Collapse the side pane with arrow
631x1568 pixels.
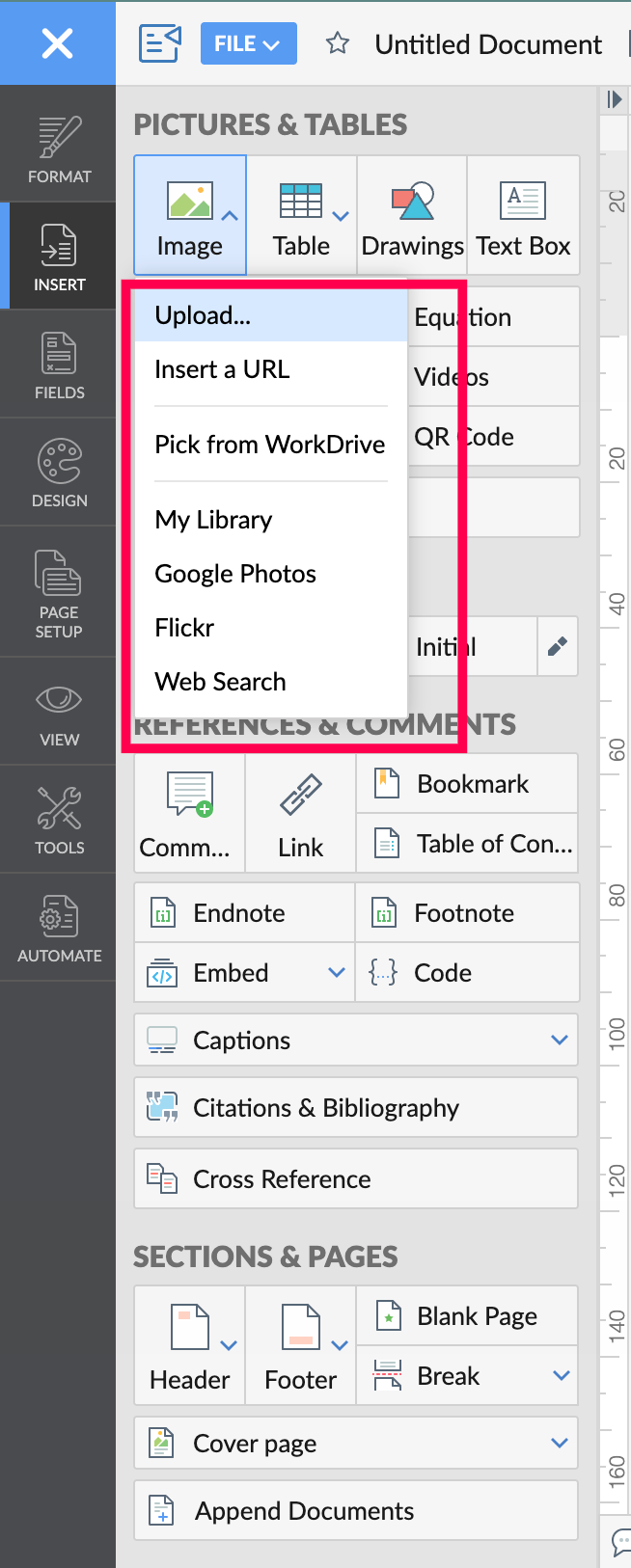tap(614, 99)
